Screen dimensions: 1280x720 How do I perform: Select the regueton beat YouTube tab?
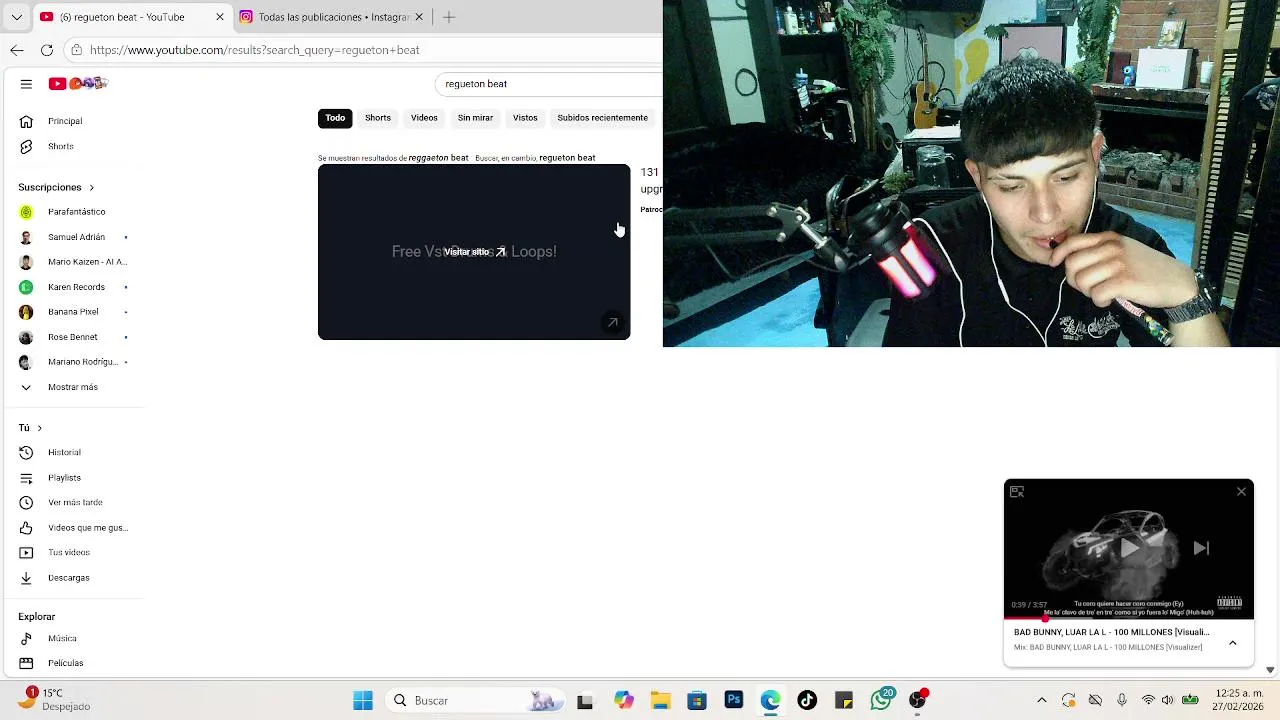pyautogui.click(x=132, y=17)
